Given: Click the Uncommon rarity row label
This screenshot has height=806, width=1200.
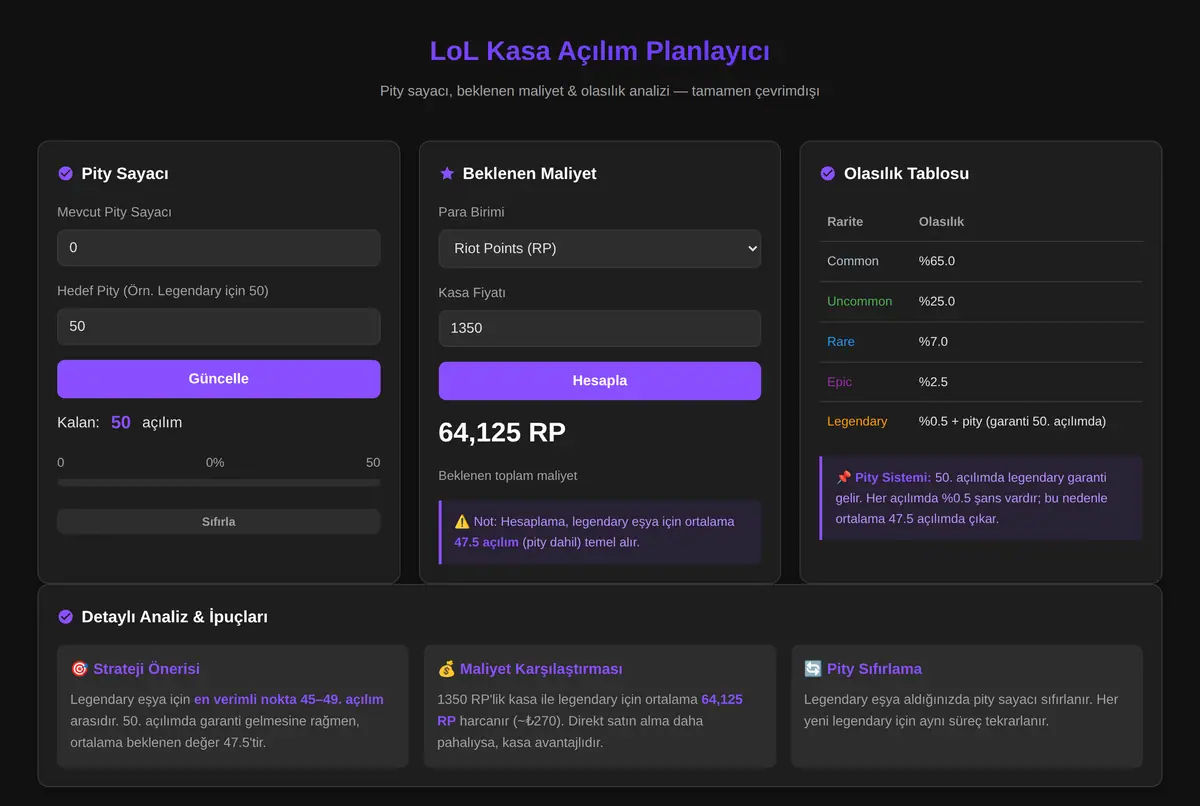Looking at the screenshot, I should click(x=860, y=301).
